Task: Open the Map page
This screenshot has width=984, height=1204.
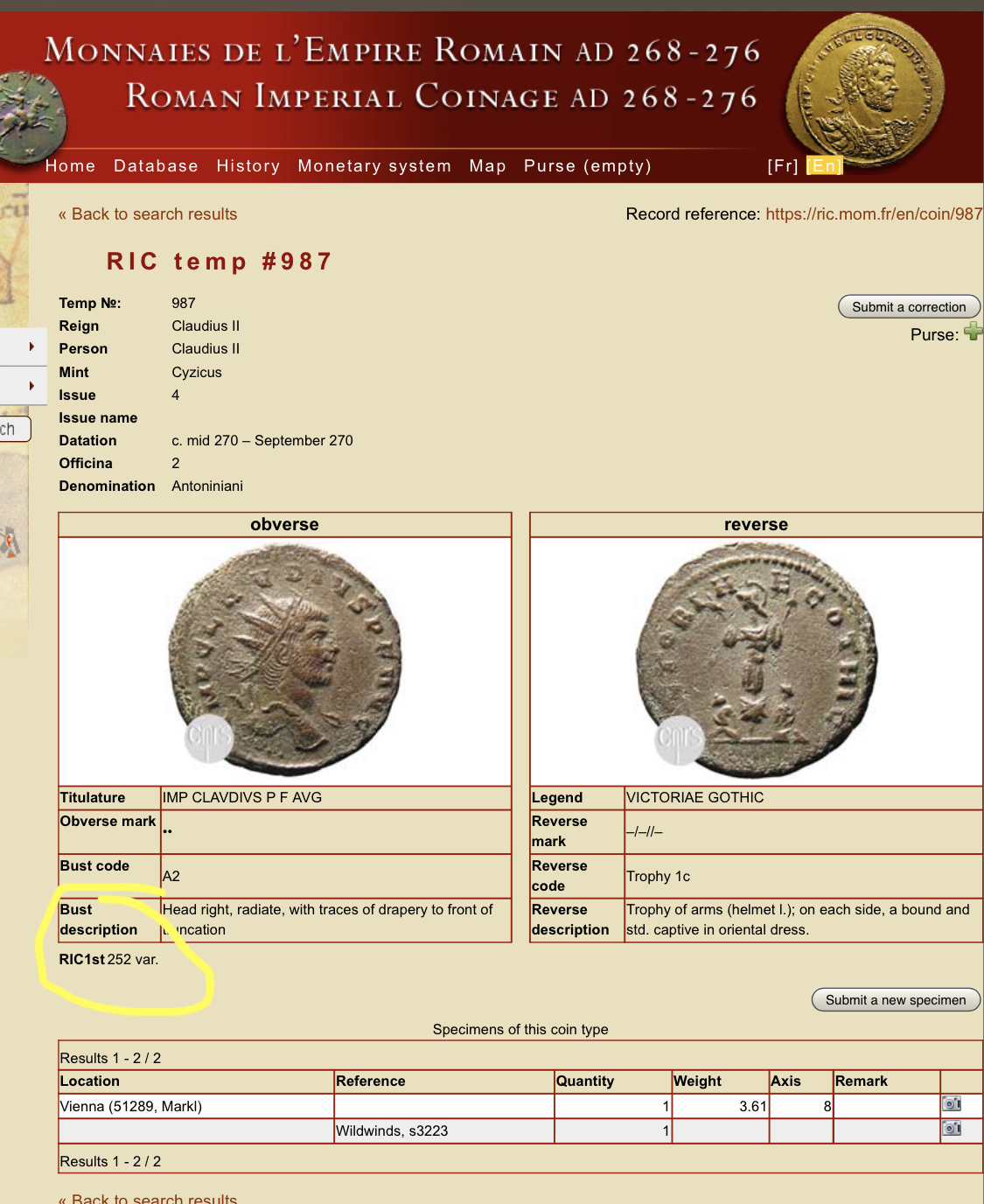Action: 487,166
